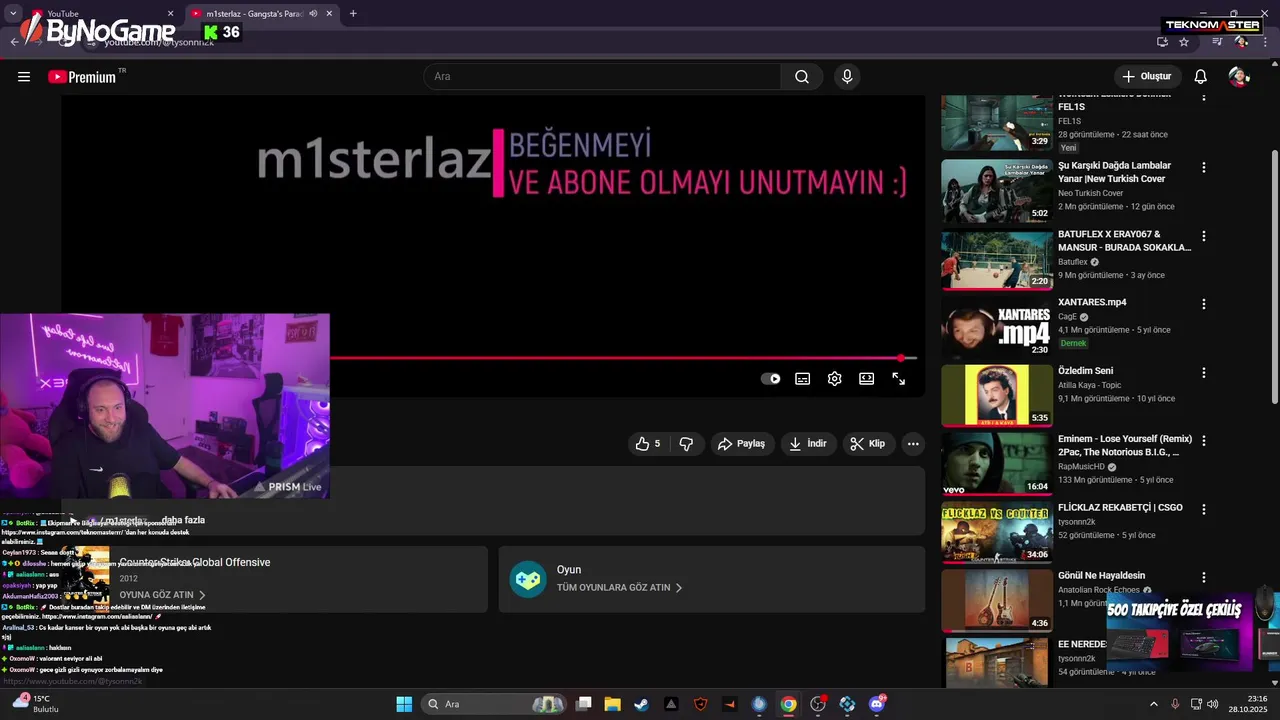The image size is (1280, 720).
Task: Like the video with thumbs up
Action: pos(648,444)
